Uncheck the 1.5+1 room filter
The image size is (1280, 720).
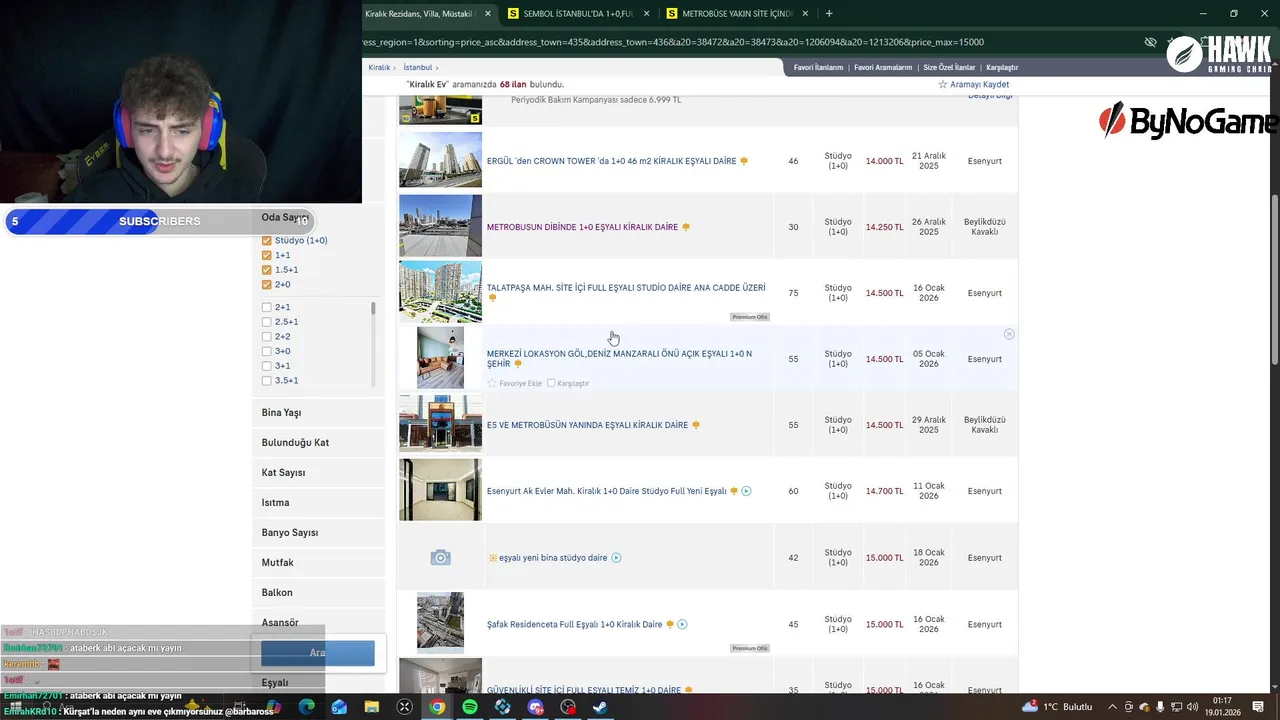[x=267, y=270]
